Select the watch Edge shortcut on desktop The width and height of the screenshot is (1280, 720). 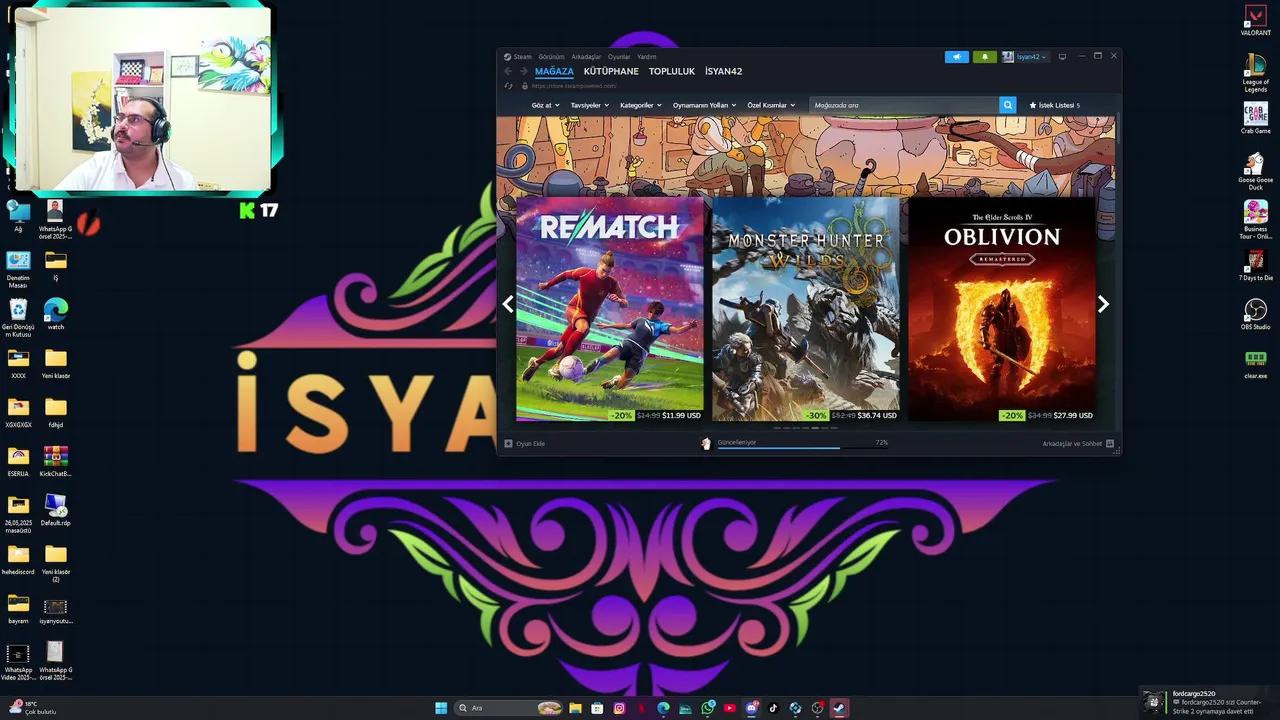(56, 314)
